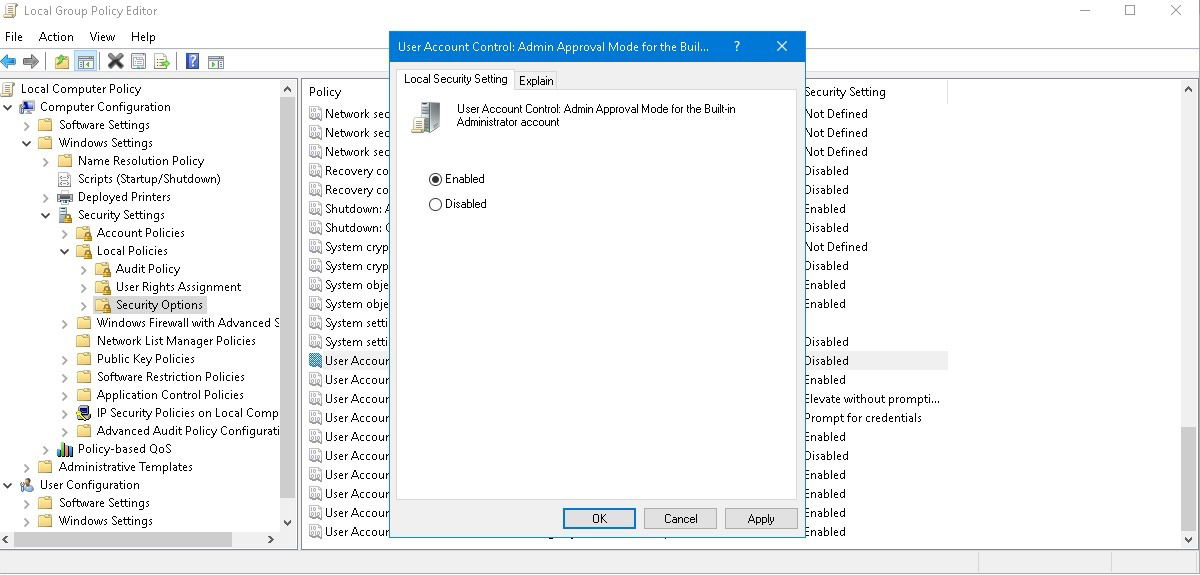Image resolution: width=1200 pixels, height=575 pixels.
Task: Click the Up One Level folder icon
Action: click(x=62, y=62)
